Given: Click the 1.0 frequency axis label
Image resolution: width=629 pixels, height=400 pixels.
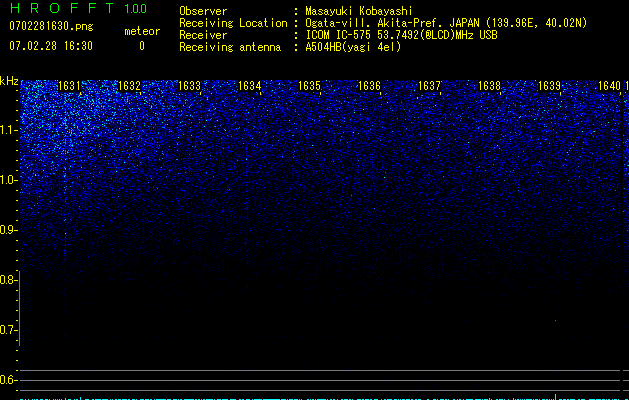Looking at the screenshot, I should [8, 180].
